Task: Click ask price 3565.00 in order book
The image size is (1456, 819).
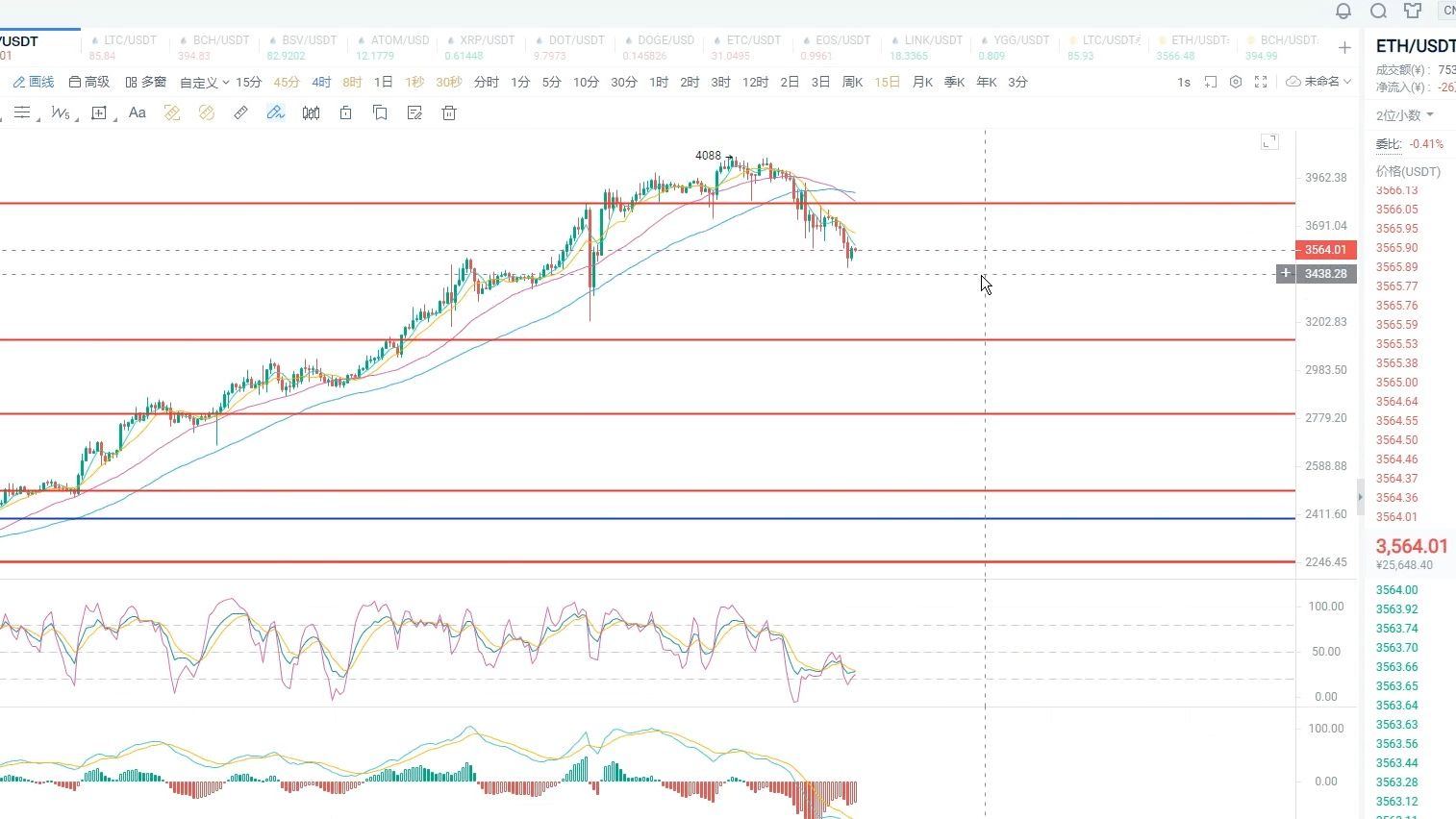Action: click(1396, 383)
